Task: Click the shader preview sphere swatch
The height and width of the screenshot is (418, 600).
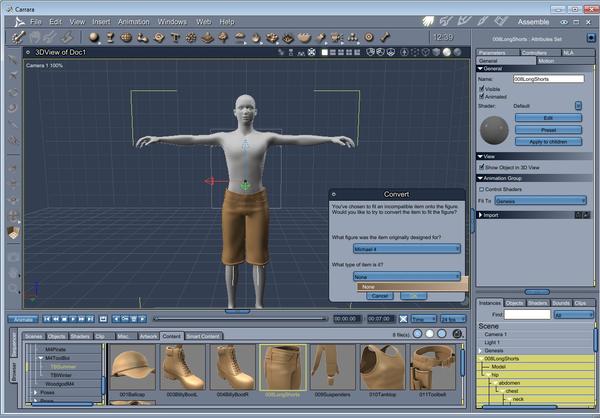Action: [493, 129]
